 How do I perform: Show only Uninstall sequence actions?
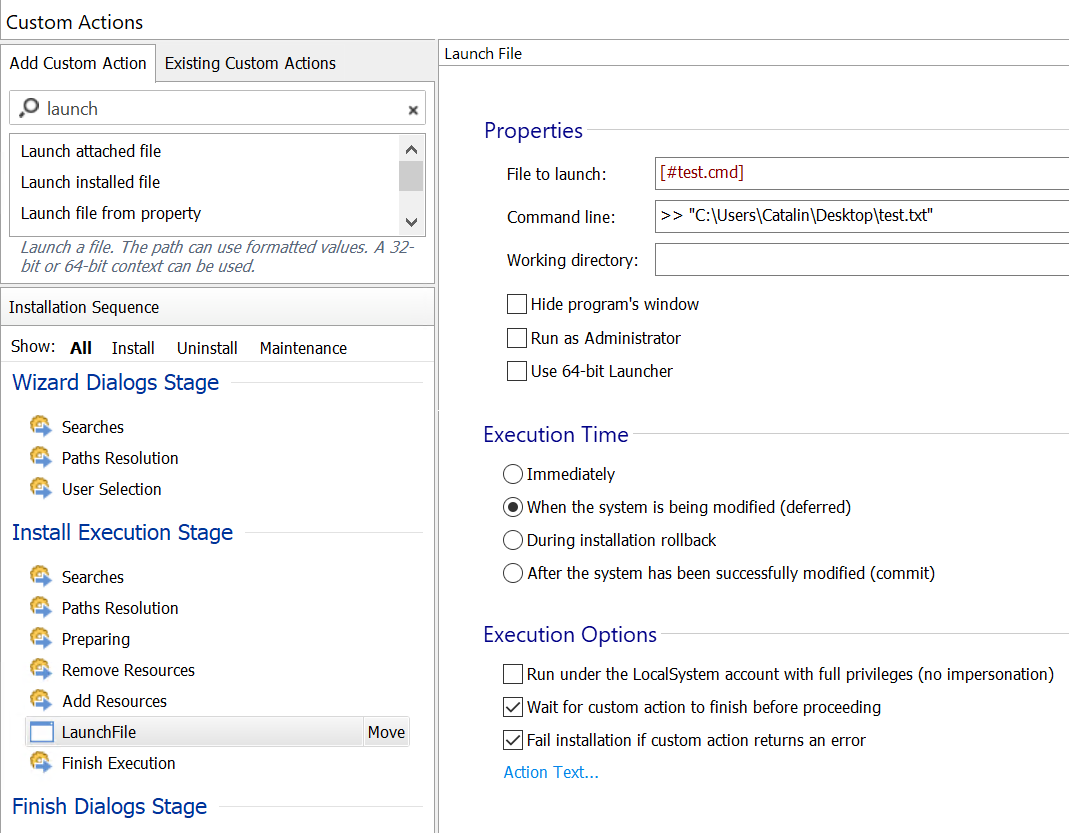point(207,348)
